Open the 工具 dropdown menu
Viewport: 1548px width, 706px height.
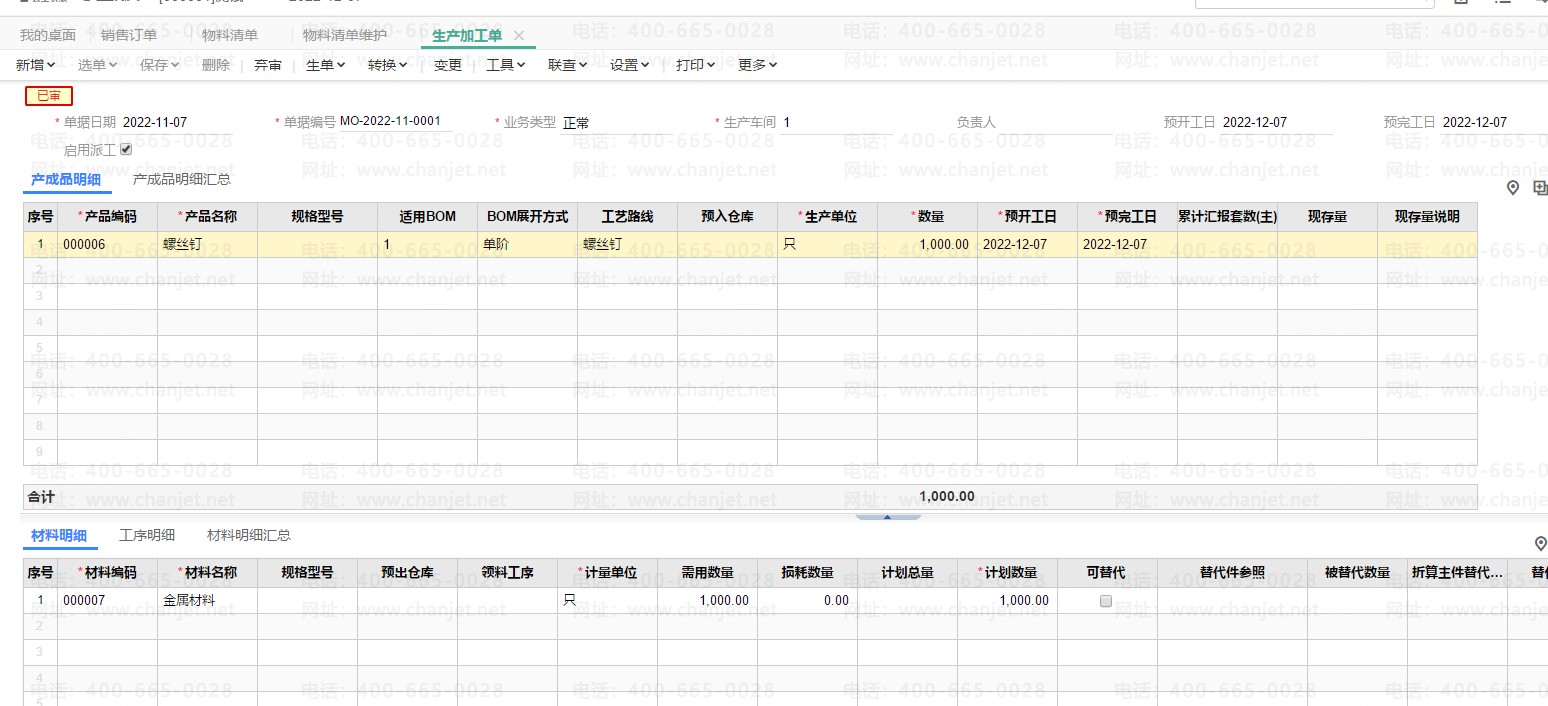coord(506,65)
